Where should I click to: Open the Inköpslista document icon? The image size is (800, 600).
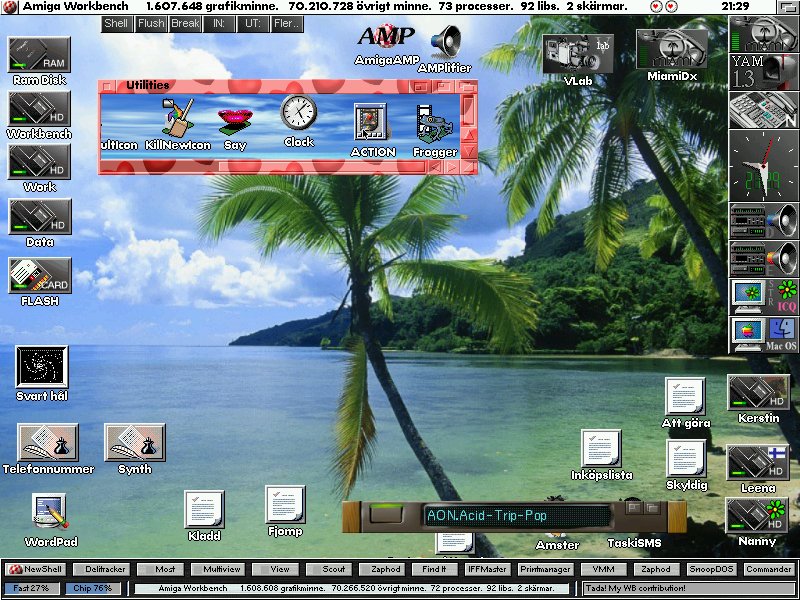click(601, 449)
